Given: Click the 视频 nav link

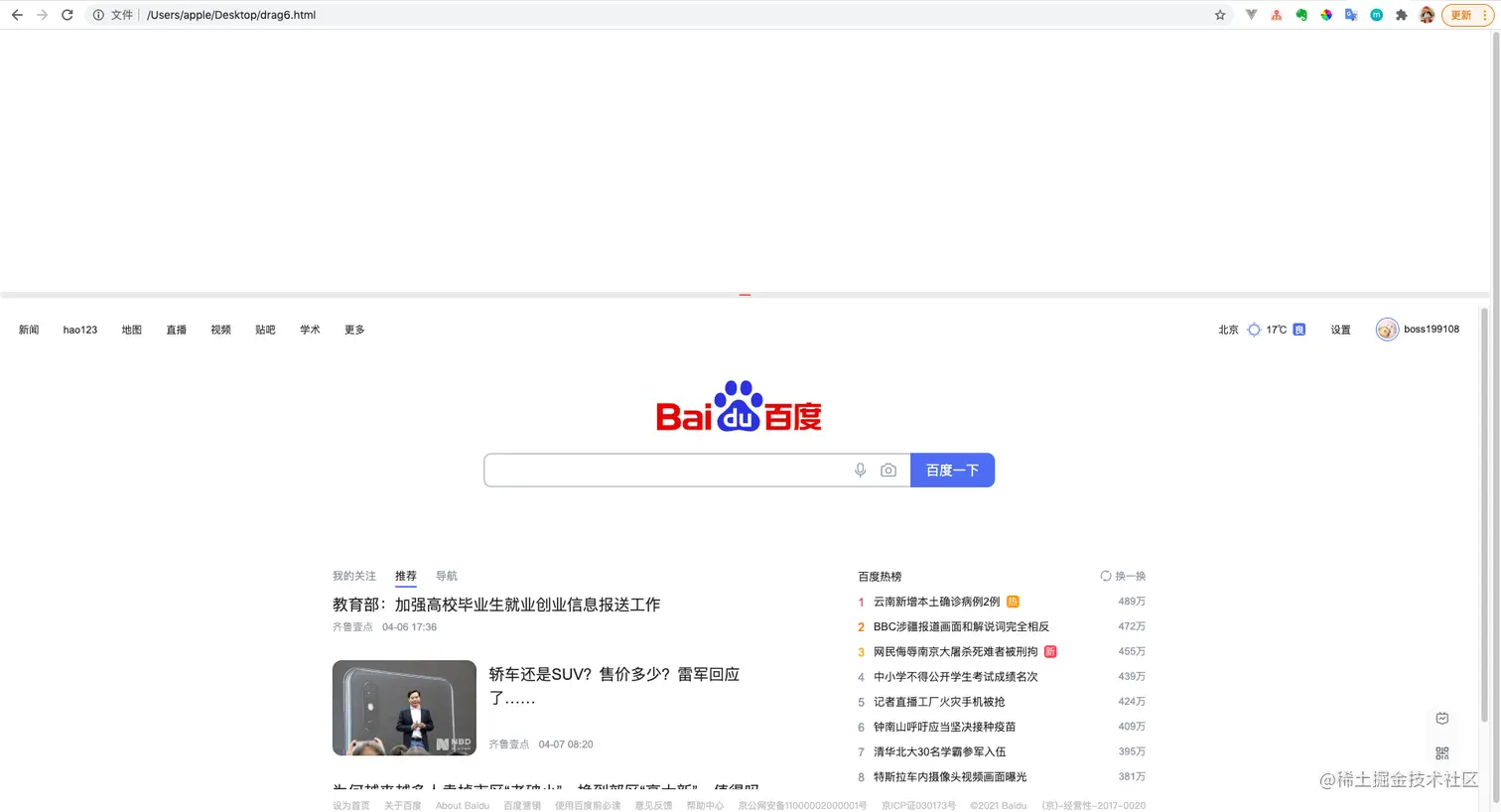Looking at the screenshot, I should 220,330.
